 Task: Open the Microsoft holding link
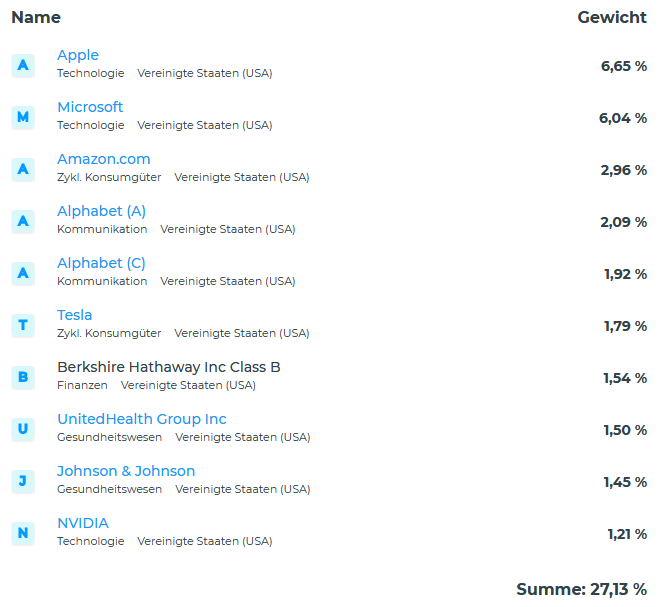click(90, 107)
